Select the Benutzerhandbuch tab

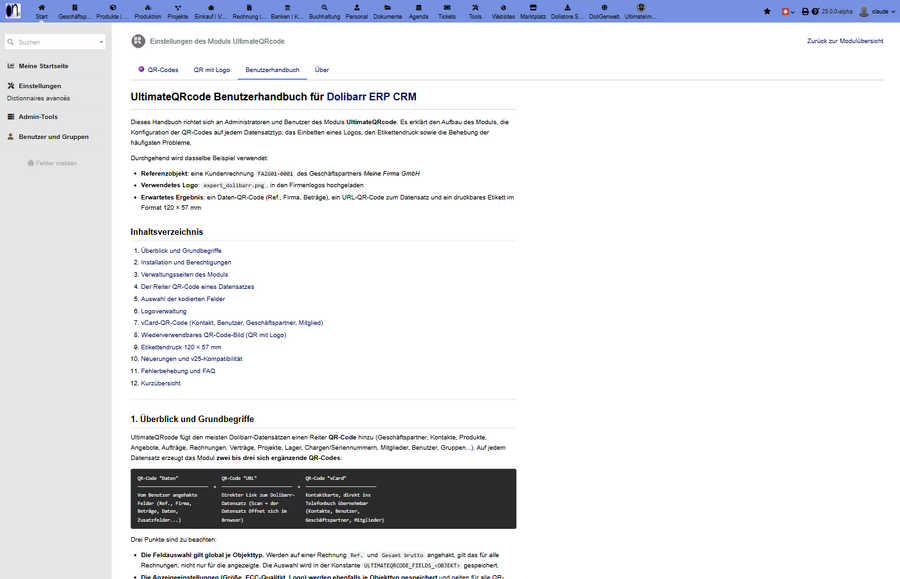point(272,70)
